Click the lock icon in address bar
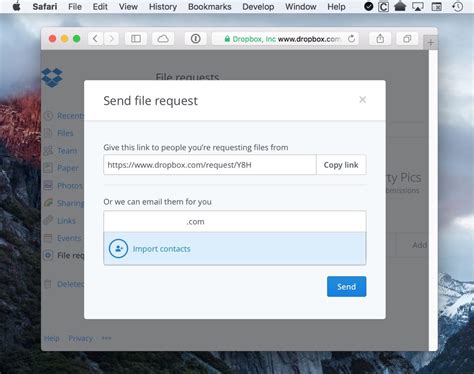 coord(227,39)
